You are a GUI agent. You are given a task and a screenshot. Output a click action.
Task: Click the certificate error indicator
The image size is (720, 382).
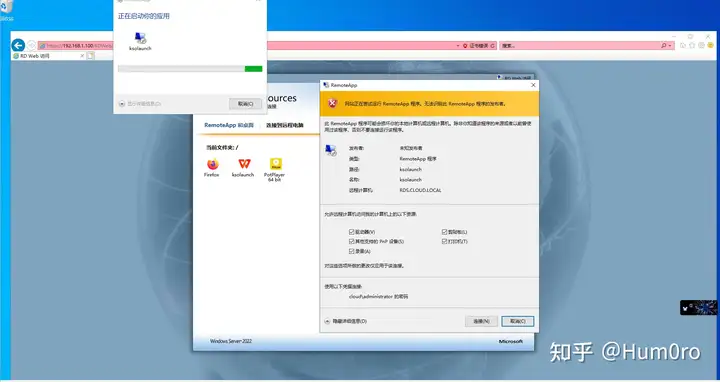[x=476, y=45]
